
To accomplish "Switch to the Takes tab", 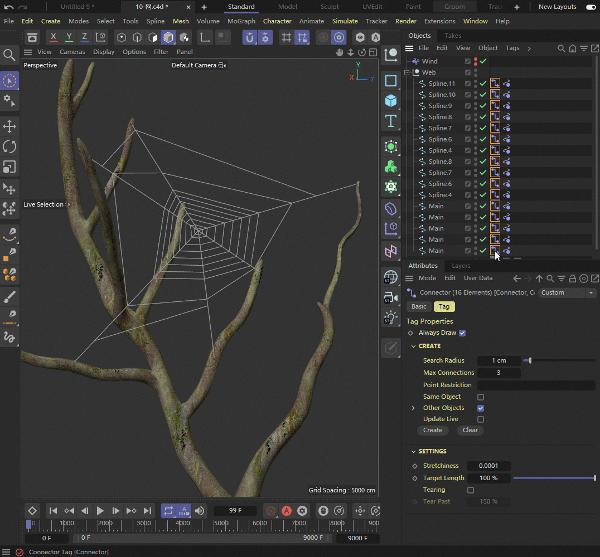I will tap(453, 35).
